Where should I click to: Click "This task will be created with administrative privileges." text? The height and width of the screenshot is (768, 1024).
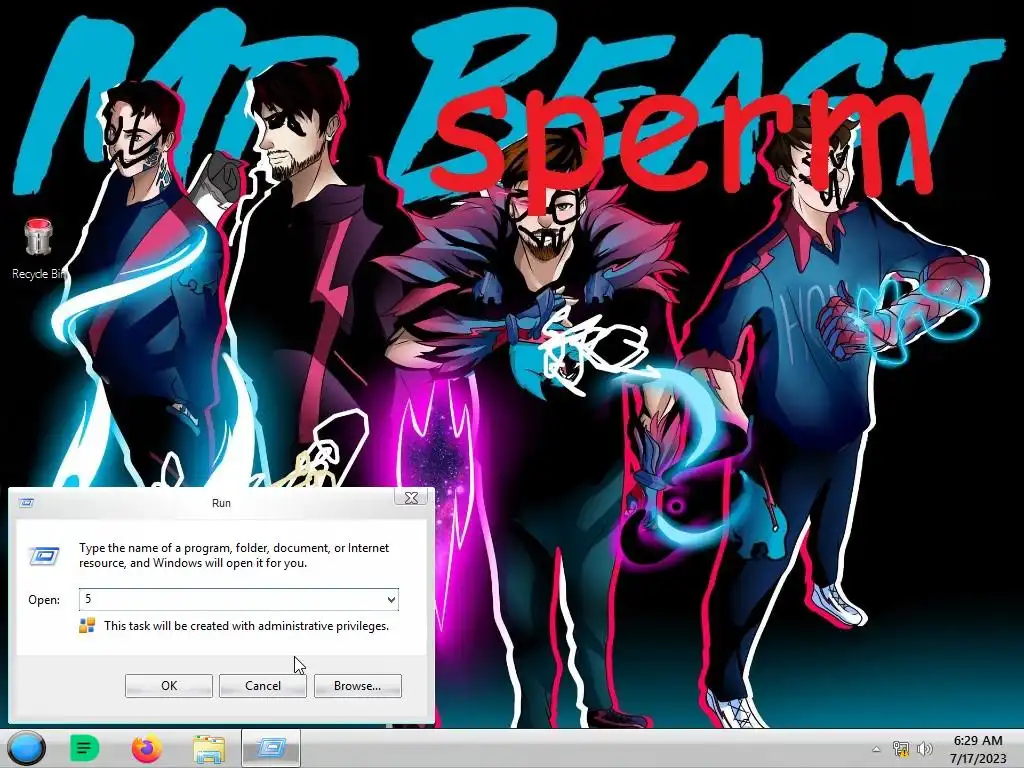click(246, 626)
